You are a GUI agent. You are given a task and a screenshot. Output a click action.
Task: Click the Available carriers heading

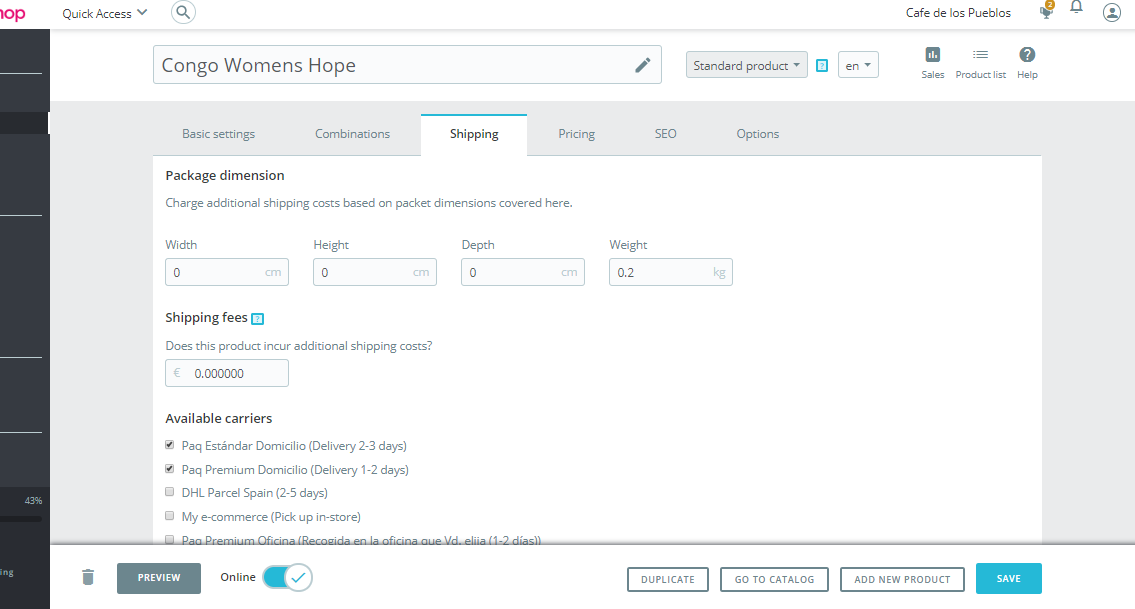coord(219,419)
